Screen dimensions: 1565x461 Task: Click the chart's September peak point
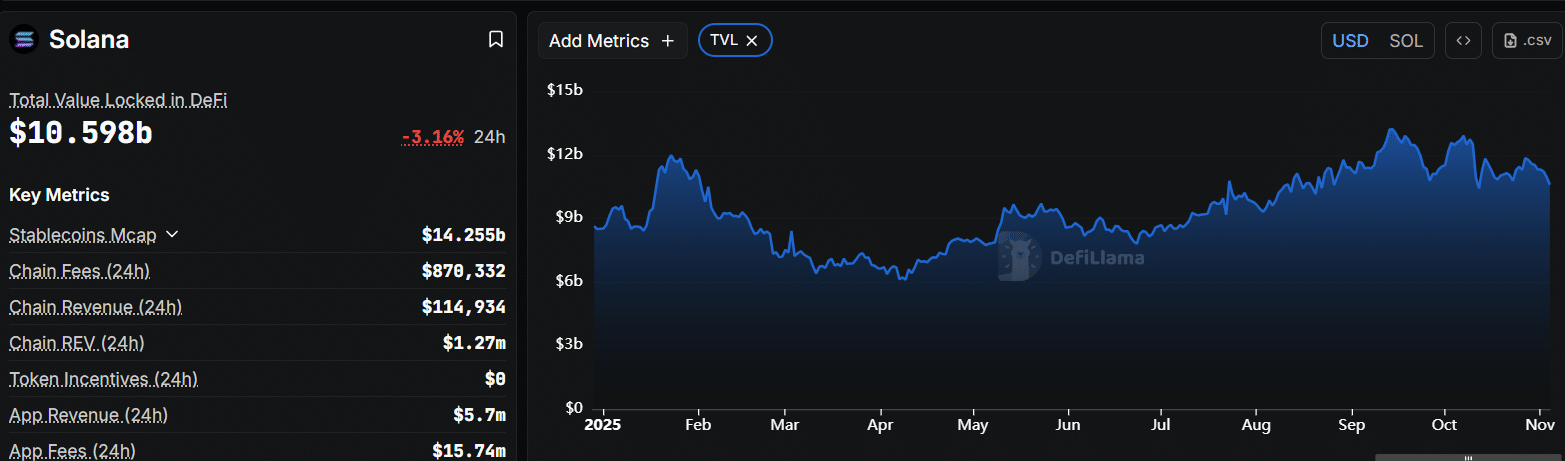[1391, 130]
